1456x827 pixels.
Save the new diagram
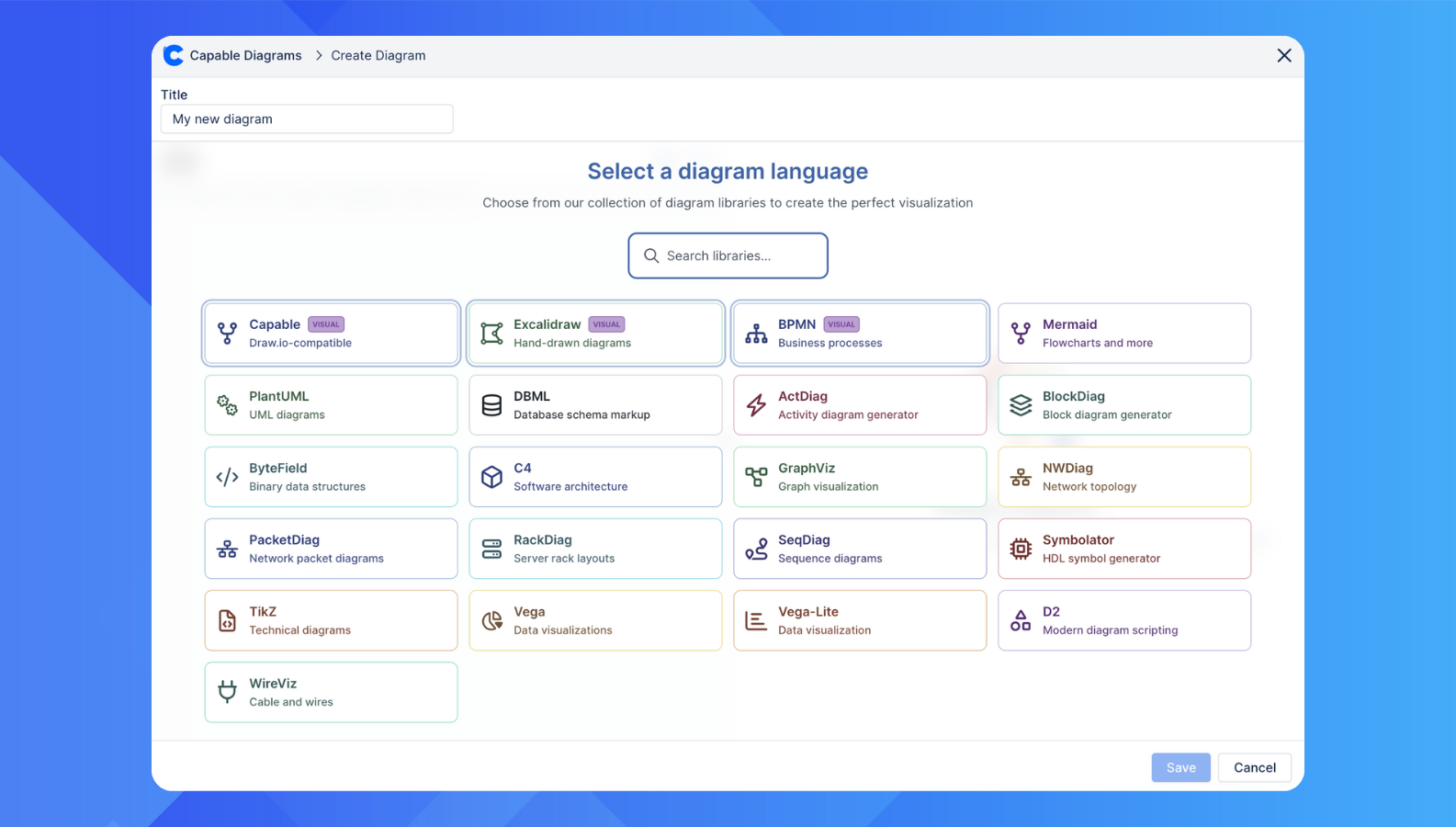click(x=1180, y=767)
